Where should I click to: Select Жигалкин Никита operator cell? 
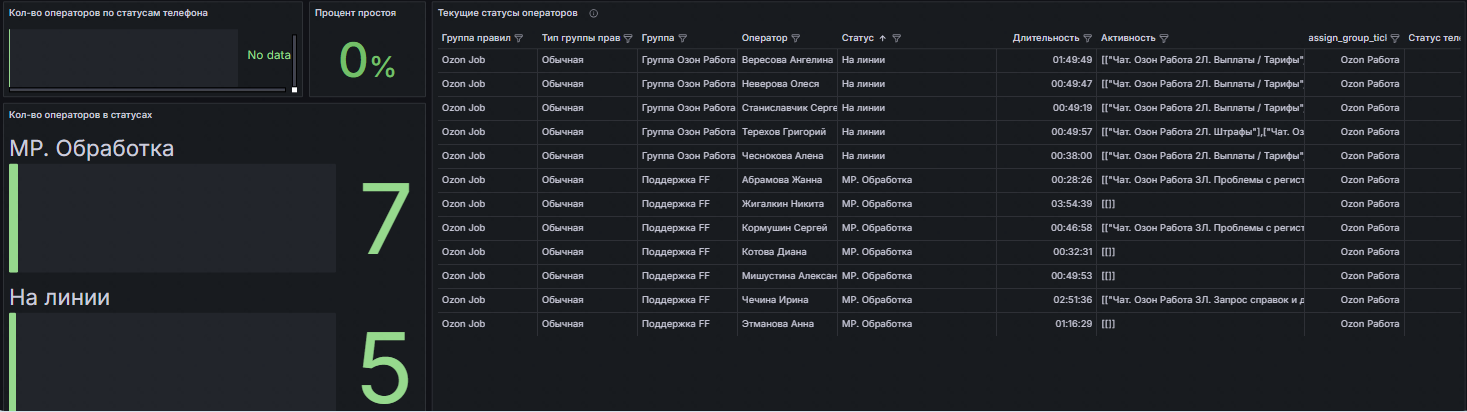click(788, 204)
